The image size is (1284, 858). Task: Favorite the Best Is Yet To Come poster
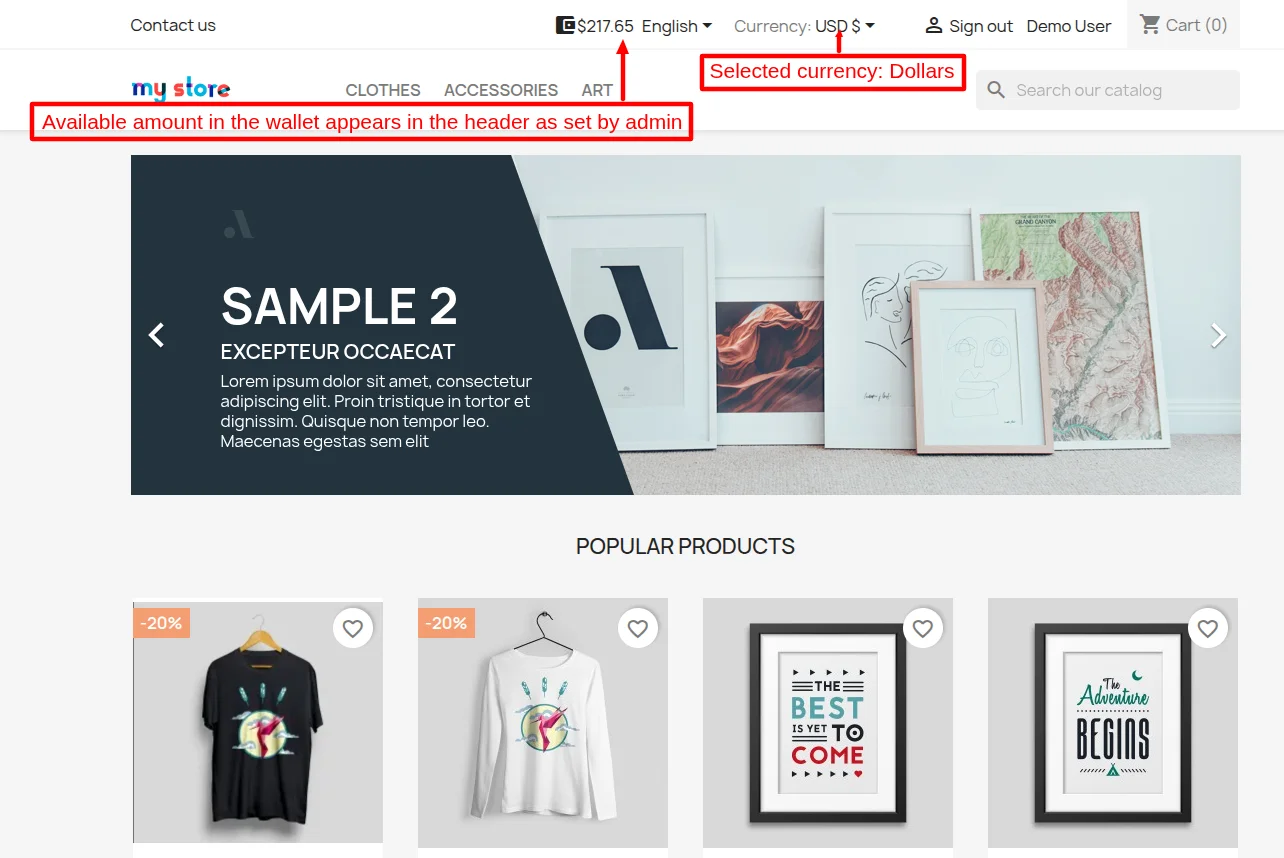tap(923, 628)
